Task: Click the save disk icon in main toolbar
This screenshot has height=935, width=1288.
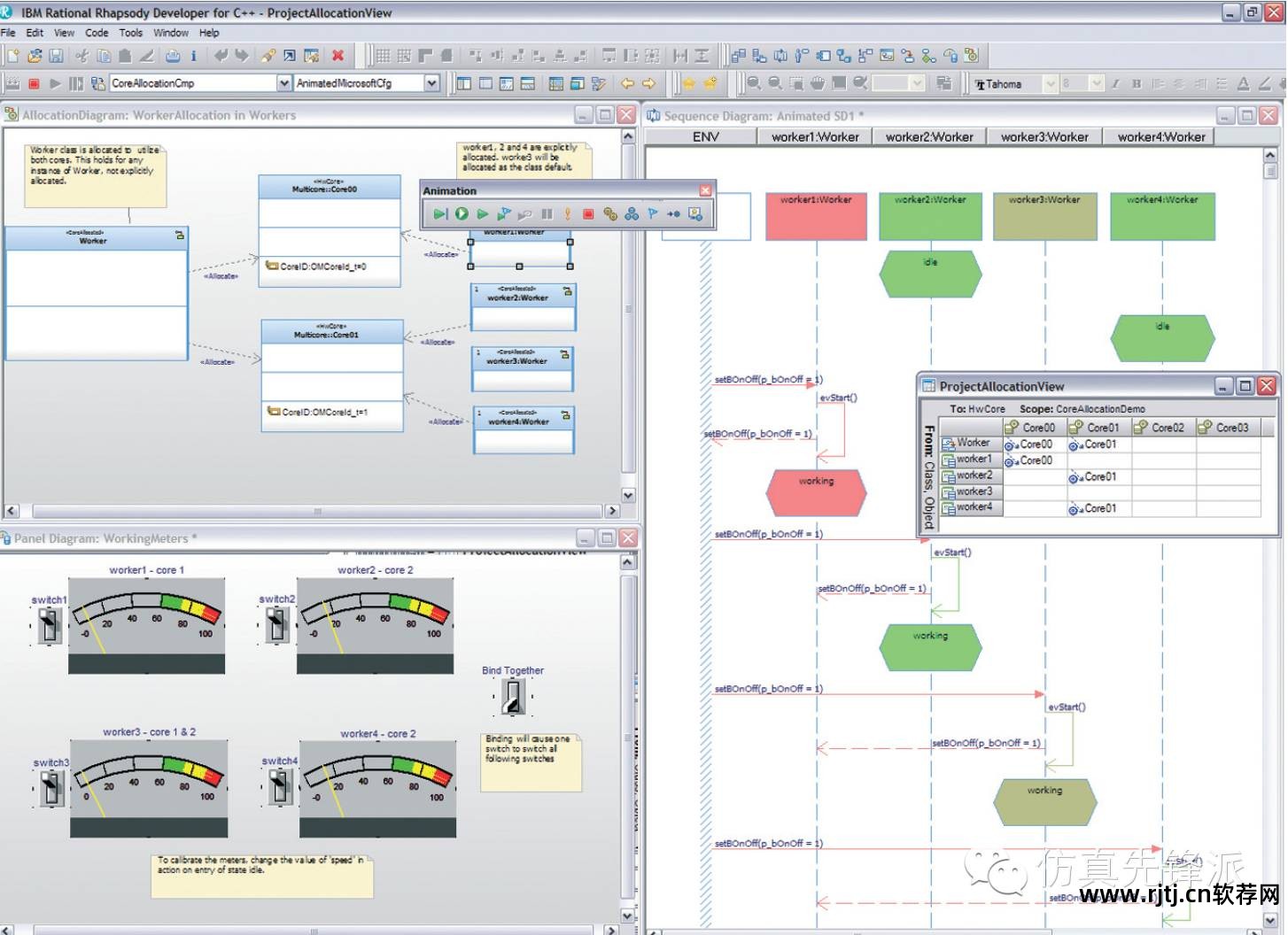Action: (x=56, y=56)
